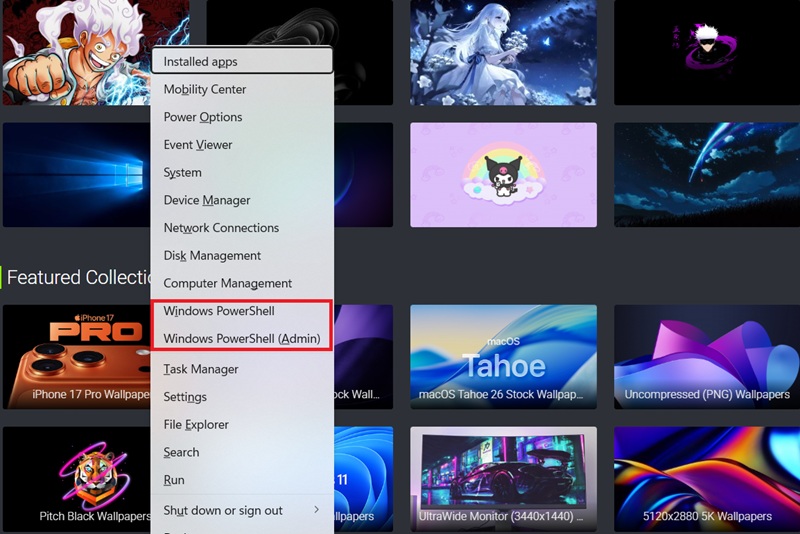Screen dimensions: 800x534
Task: Open Power Options
Action: [203, 117]
